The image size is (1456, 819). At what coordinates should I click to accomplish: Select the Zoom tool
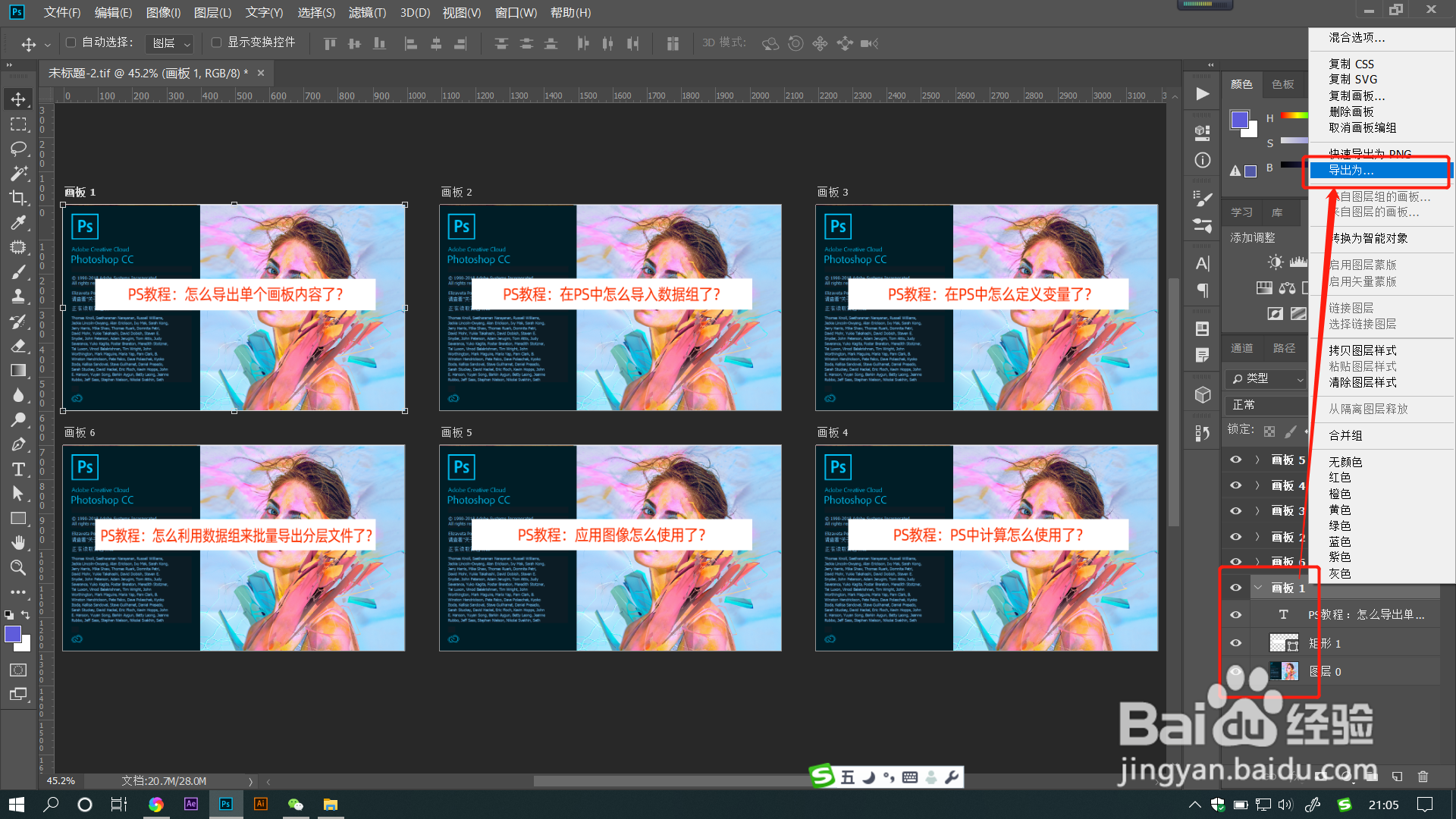tap(18, 568)
